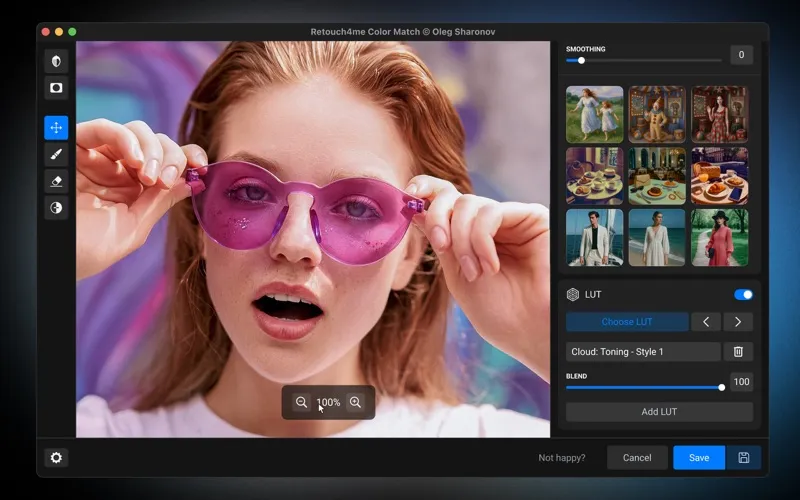Open settings with the gear icon

pyautogui.click(x=56, y=457)
